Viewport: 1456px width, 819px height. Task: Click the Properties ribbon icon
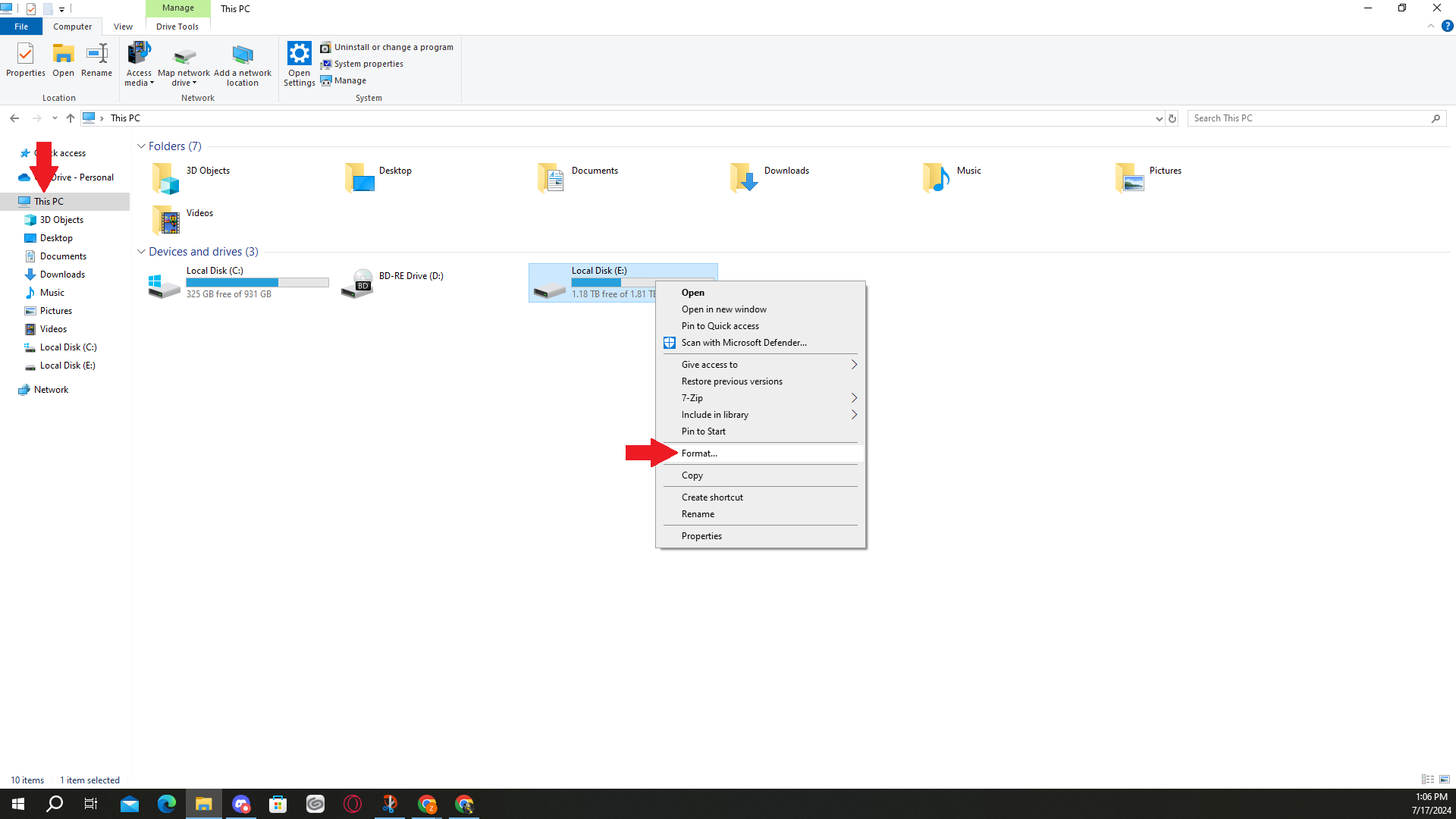[x=26, y=60]
